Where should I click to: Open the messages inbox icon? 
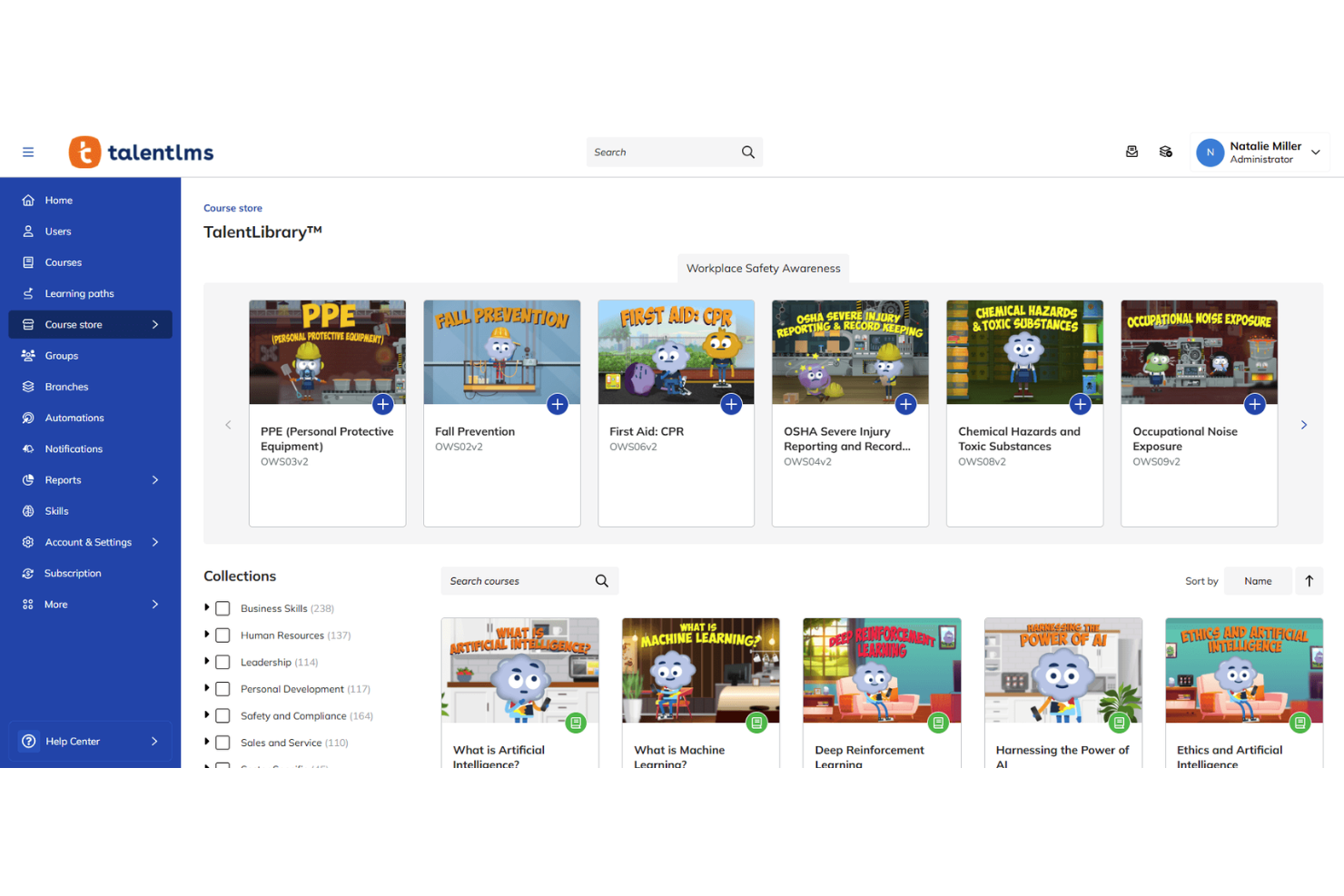(x=1132, y=153)
